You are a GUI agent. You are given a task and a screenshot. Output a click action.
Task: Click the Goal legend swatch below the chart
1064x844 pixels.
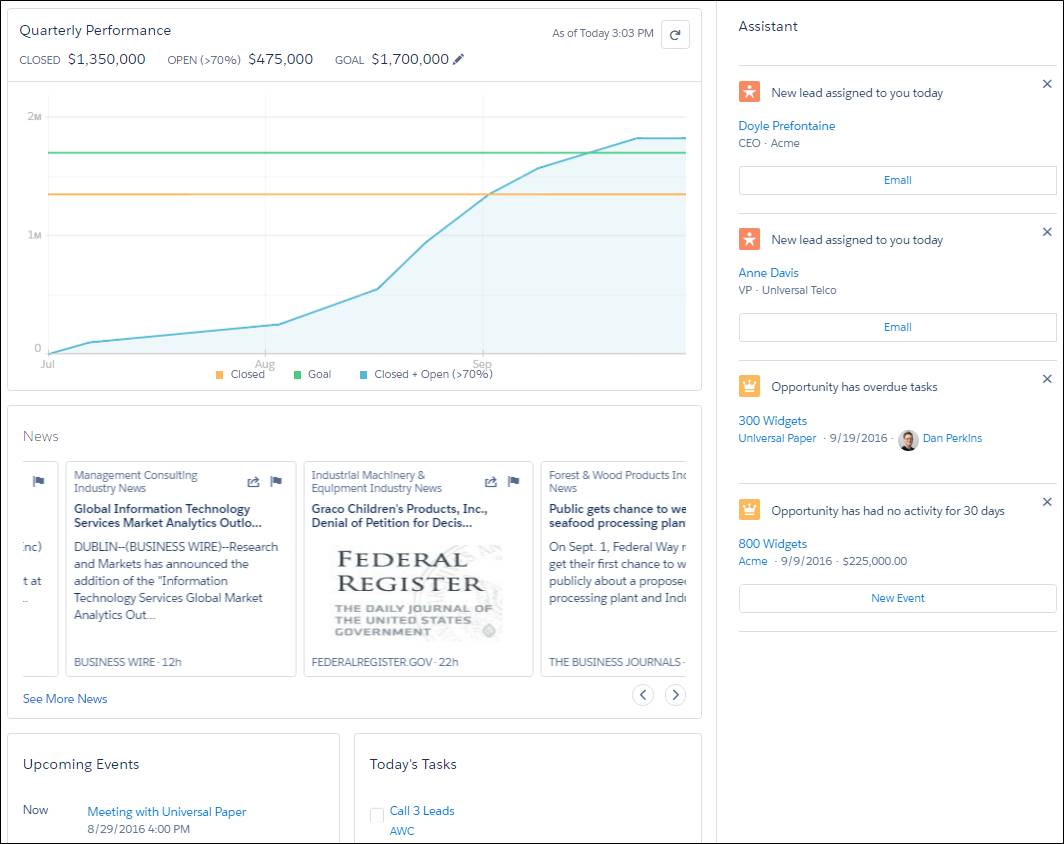[298, 374]
